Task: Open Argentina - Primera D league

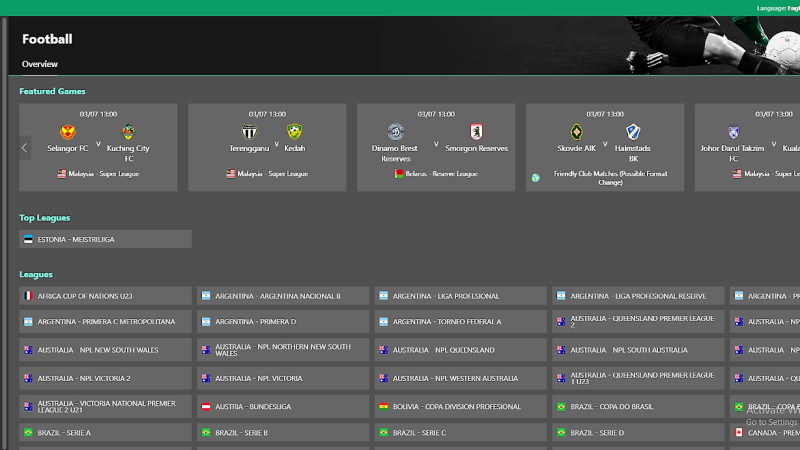Action: (283, 321)
